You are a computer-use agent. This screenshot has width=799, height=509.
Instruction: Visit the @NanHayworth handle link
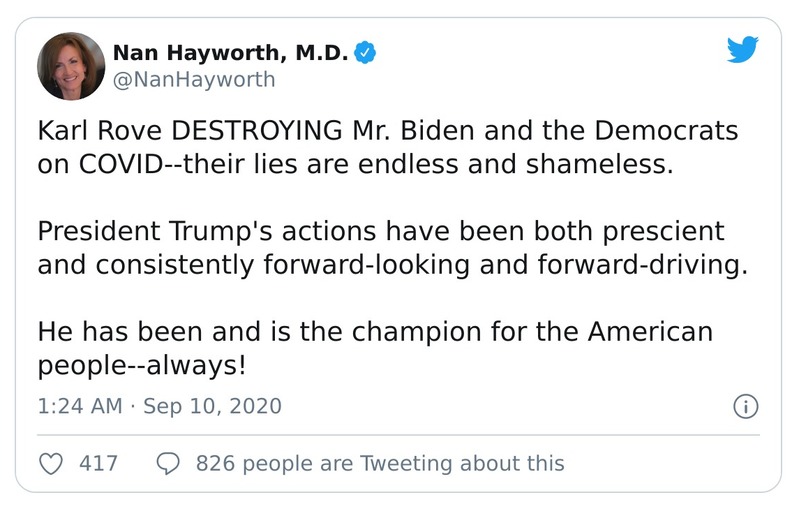194,79
